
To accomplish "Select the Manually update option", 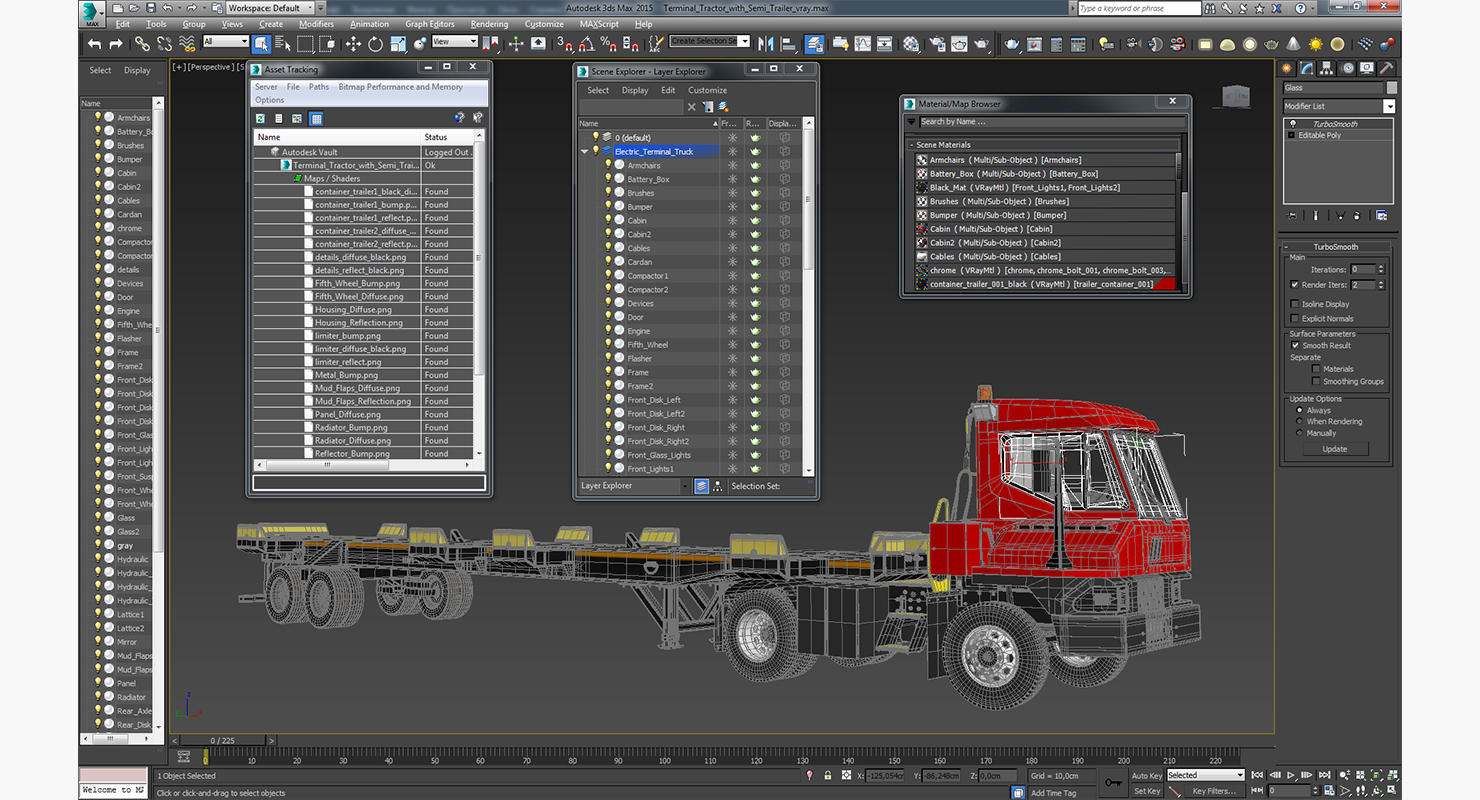I will tap(1299, 434).
